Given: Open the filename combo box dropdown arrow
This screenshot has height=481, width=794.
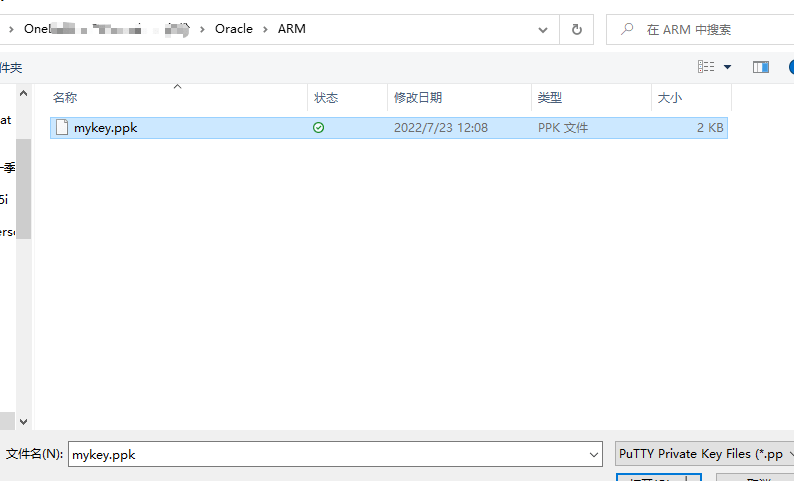Looking at the screenshot, I should (x=594, y=454).
